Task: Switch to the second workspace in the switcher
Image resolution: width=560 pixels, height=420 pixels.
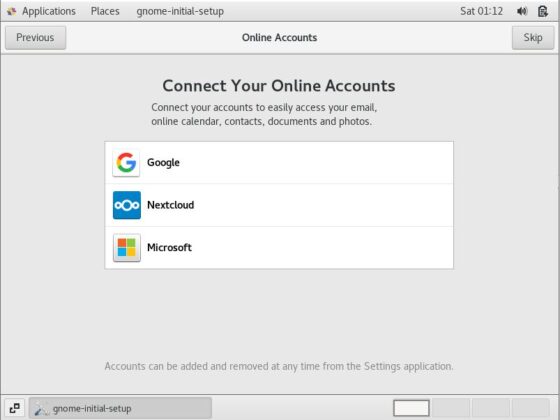Action: click(x=451, y=408)
